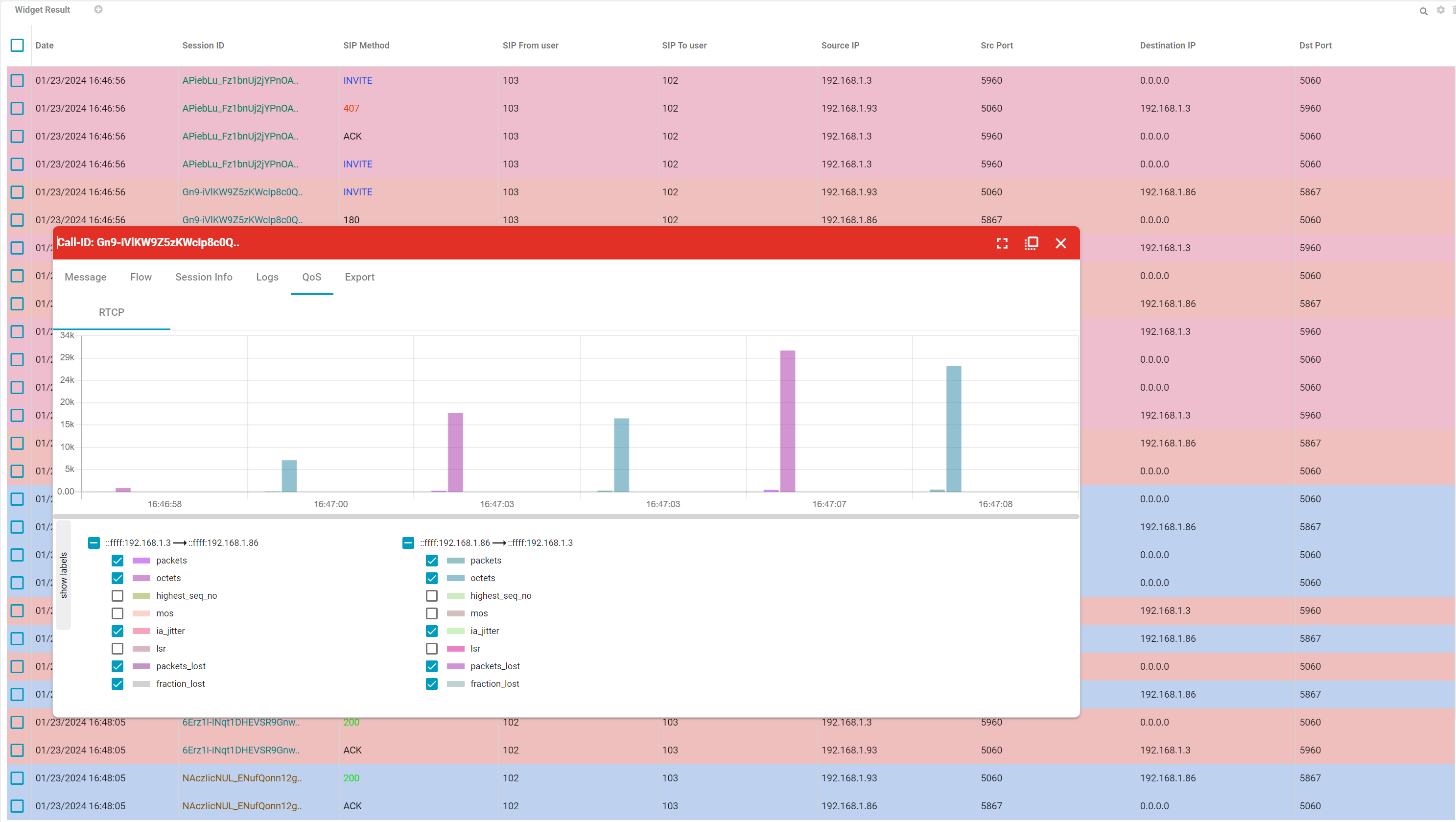This screenshot has height=822, width=1456.
Task: Open the NAczlicNUL_ENufQonn12g session link
Action: click(242, 778)
